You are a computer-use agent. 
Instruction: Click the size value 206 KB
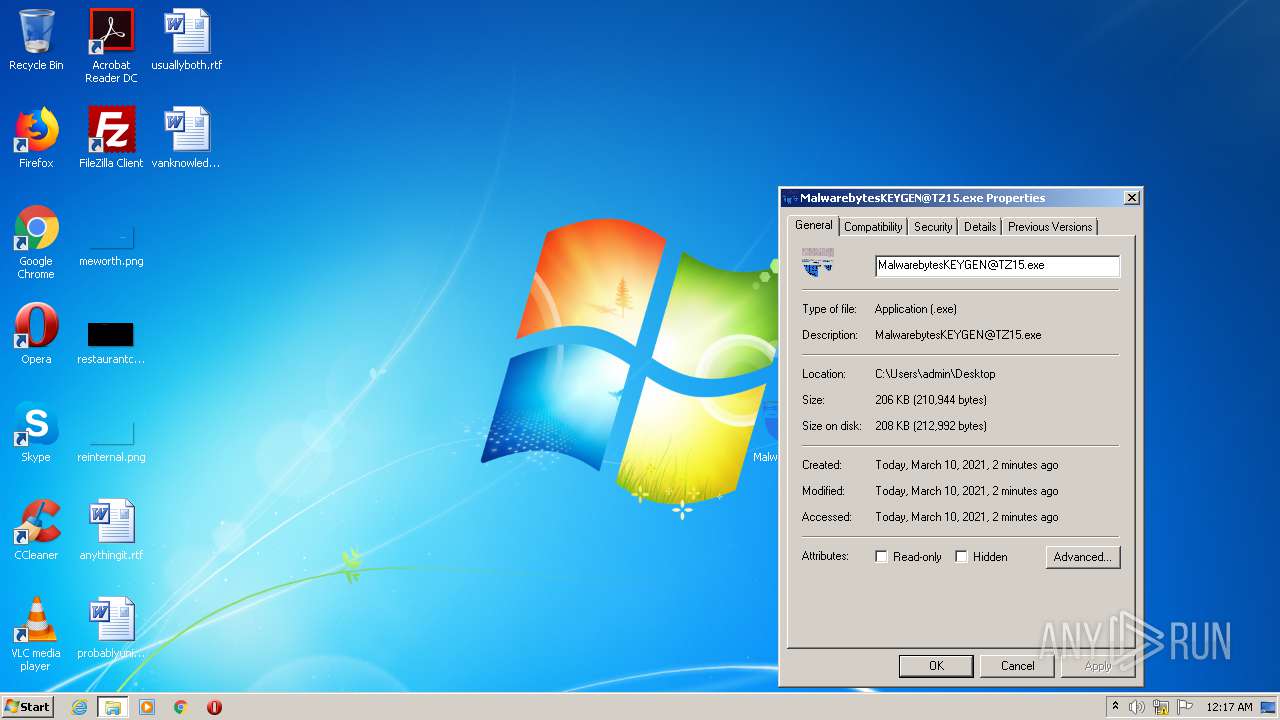pos(931,400)
